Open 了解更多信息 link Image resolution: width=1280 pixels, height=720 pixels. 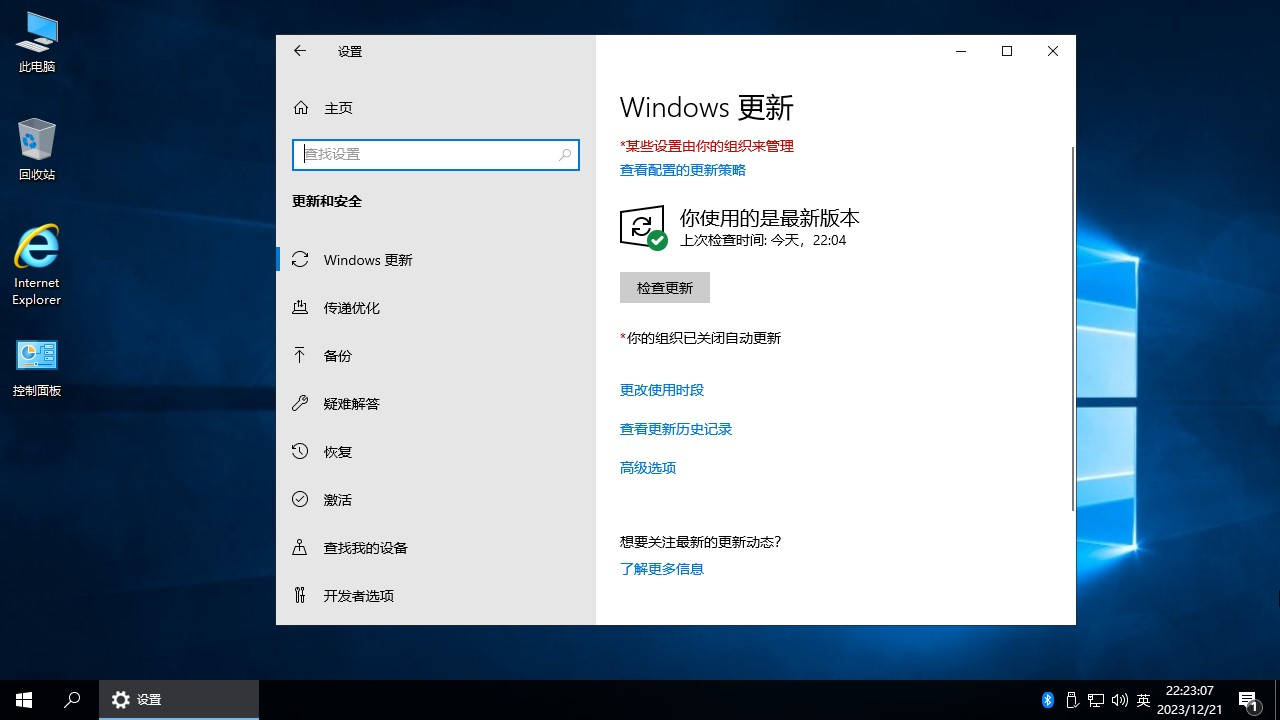[x=662, y=569]
